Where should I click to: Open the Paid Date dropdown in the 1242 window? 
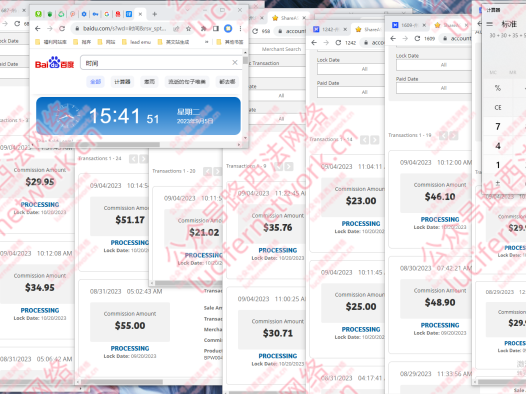pos(351,92)
